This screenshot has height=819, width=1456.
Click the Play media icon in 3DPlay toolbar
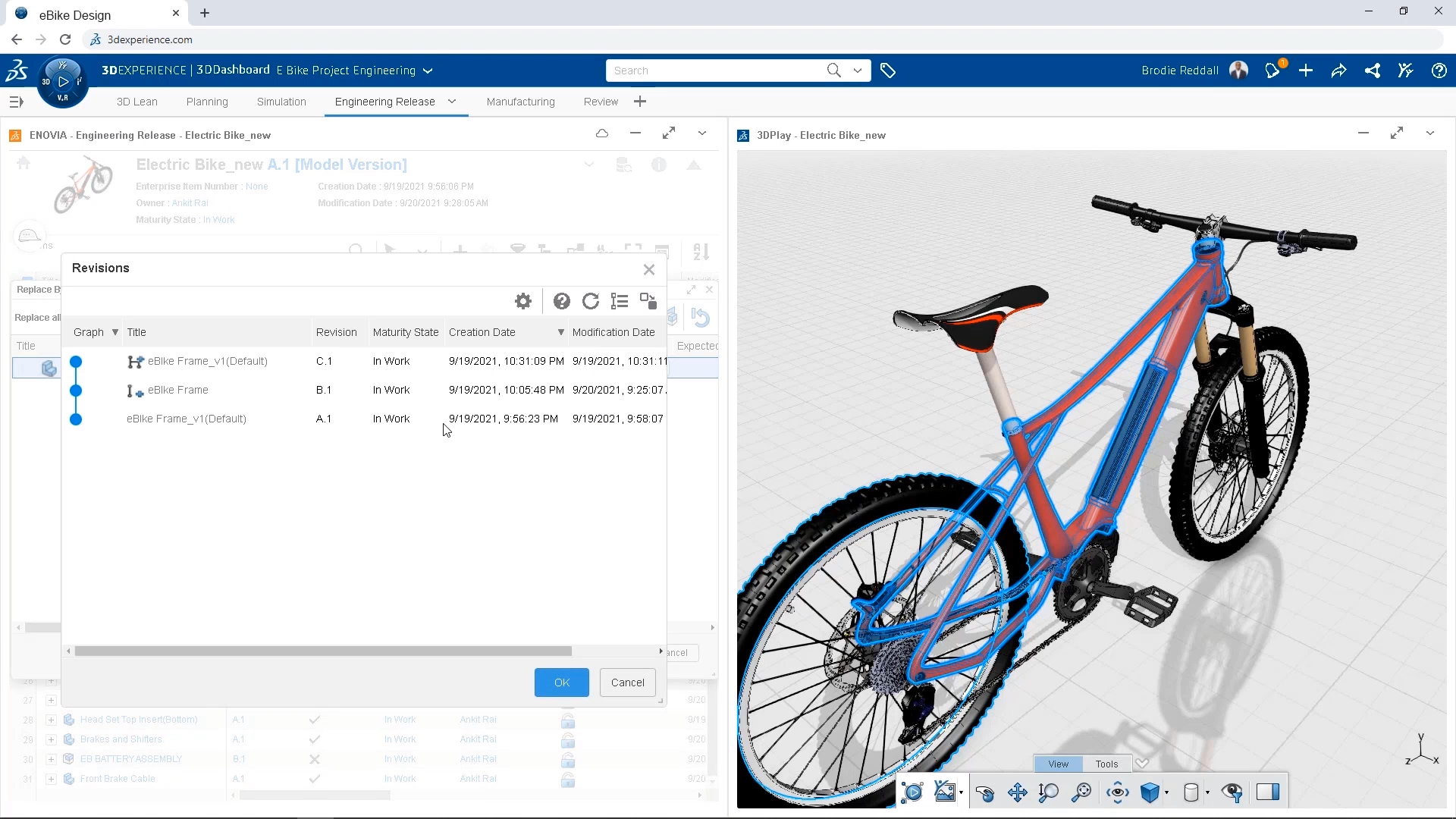click(913, 792)
